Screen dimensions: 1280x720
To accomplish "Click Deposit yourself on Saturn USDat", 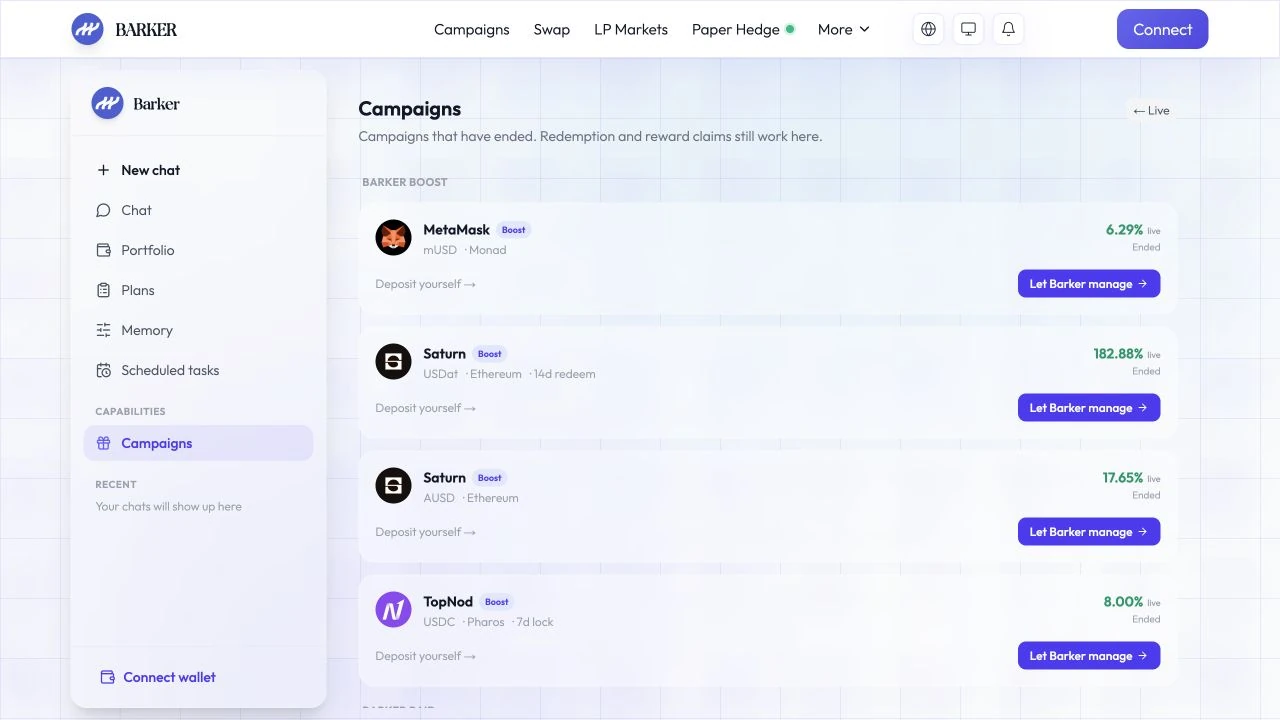I will pyautogui.click(x=426, y=408).
